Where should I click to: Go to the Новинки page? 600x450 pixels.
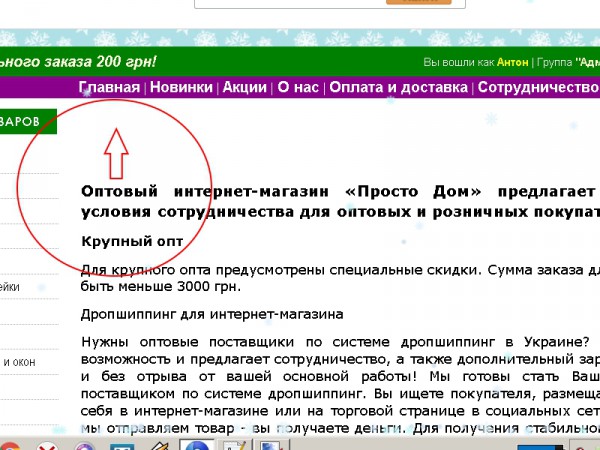[x=181, y=87]
